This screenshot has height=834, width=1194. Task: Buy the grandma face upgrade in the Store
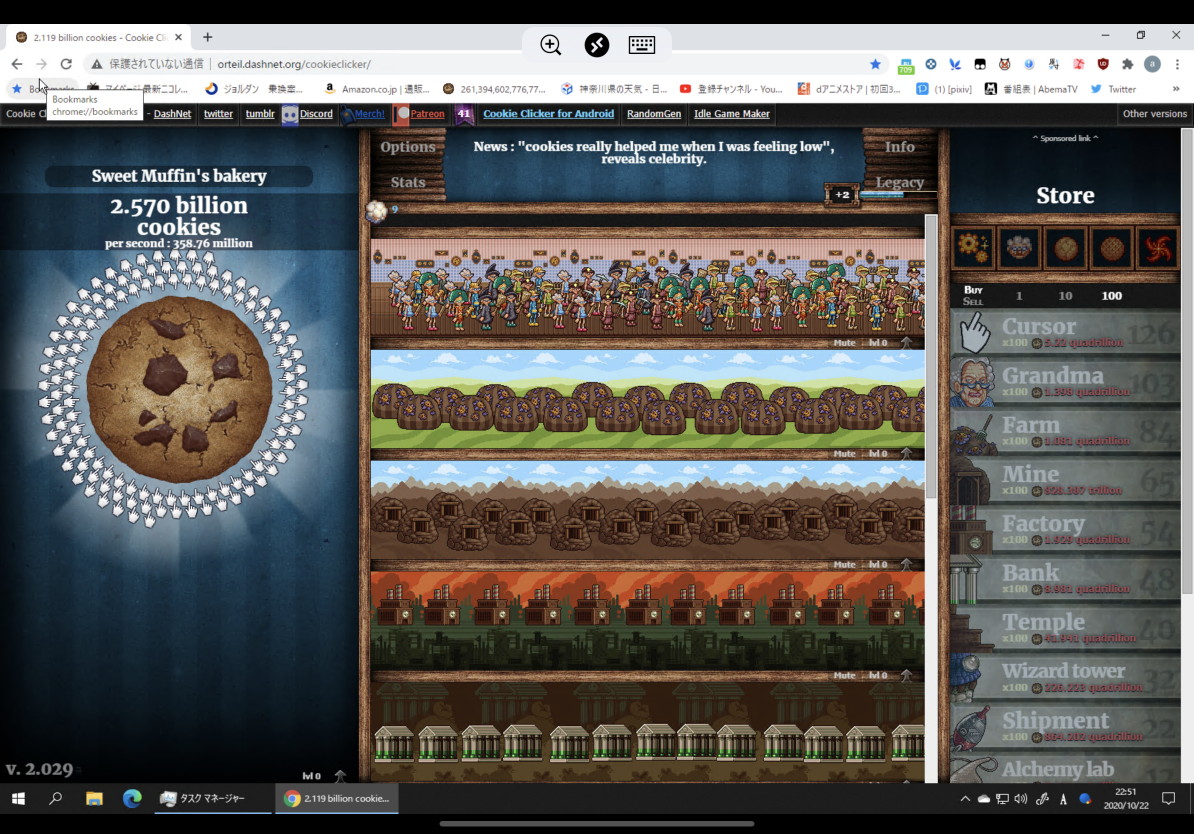click(1019, 248)
